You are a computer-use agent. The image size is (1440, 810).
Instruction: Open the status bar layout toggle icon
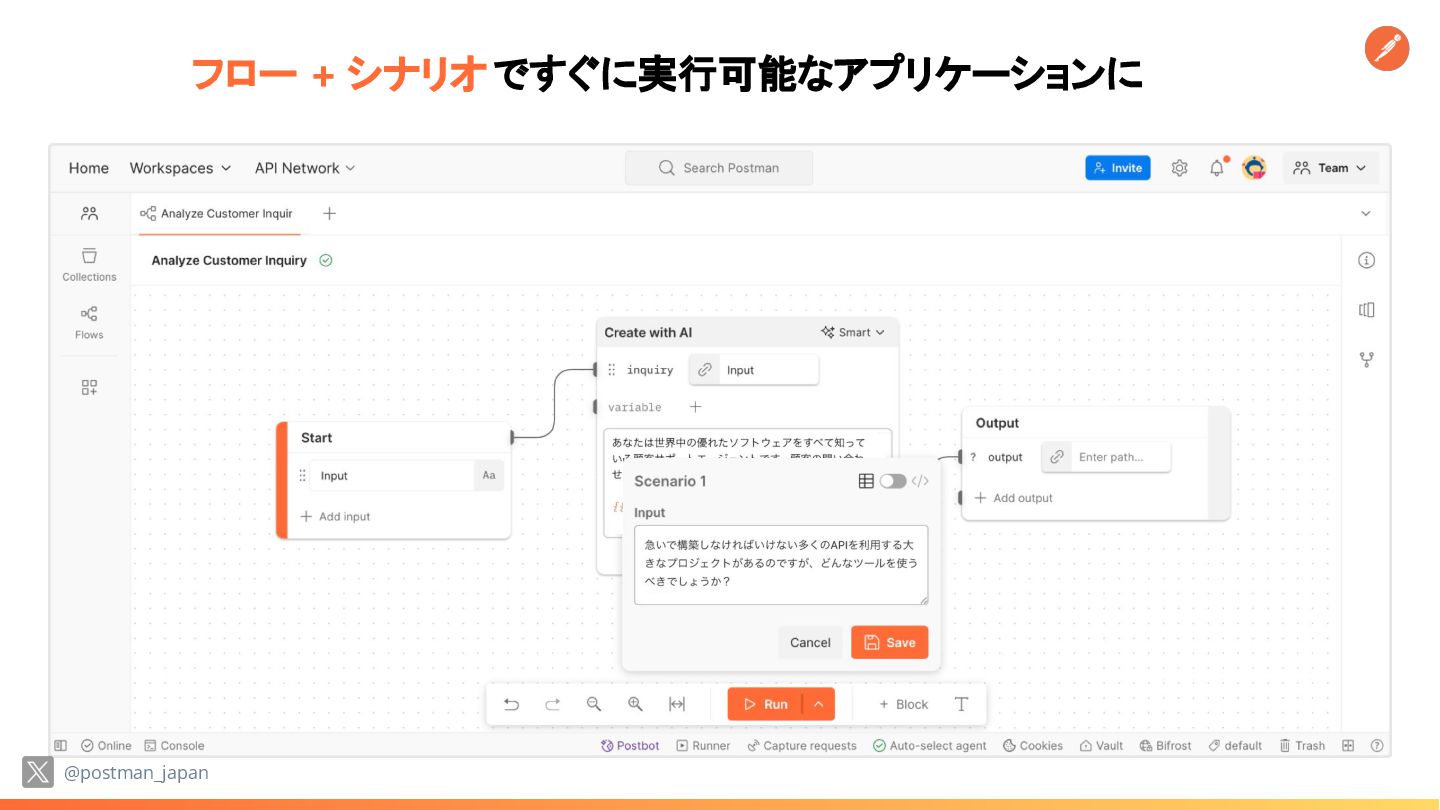(x=61, y=746)
